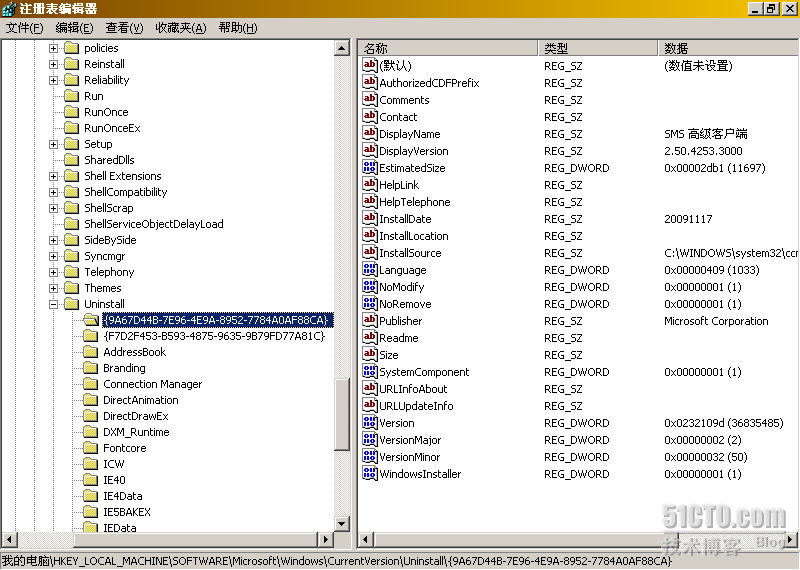The height and width of the screenshot is (570, 800).
Task: Click the folder icon next to Branding
Action: [91, 368]
